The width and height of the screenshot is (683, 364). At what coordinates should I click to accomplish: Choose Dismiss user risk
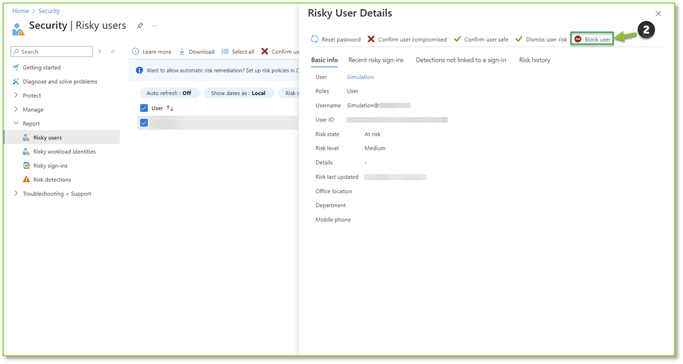[541, 39]
